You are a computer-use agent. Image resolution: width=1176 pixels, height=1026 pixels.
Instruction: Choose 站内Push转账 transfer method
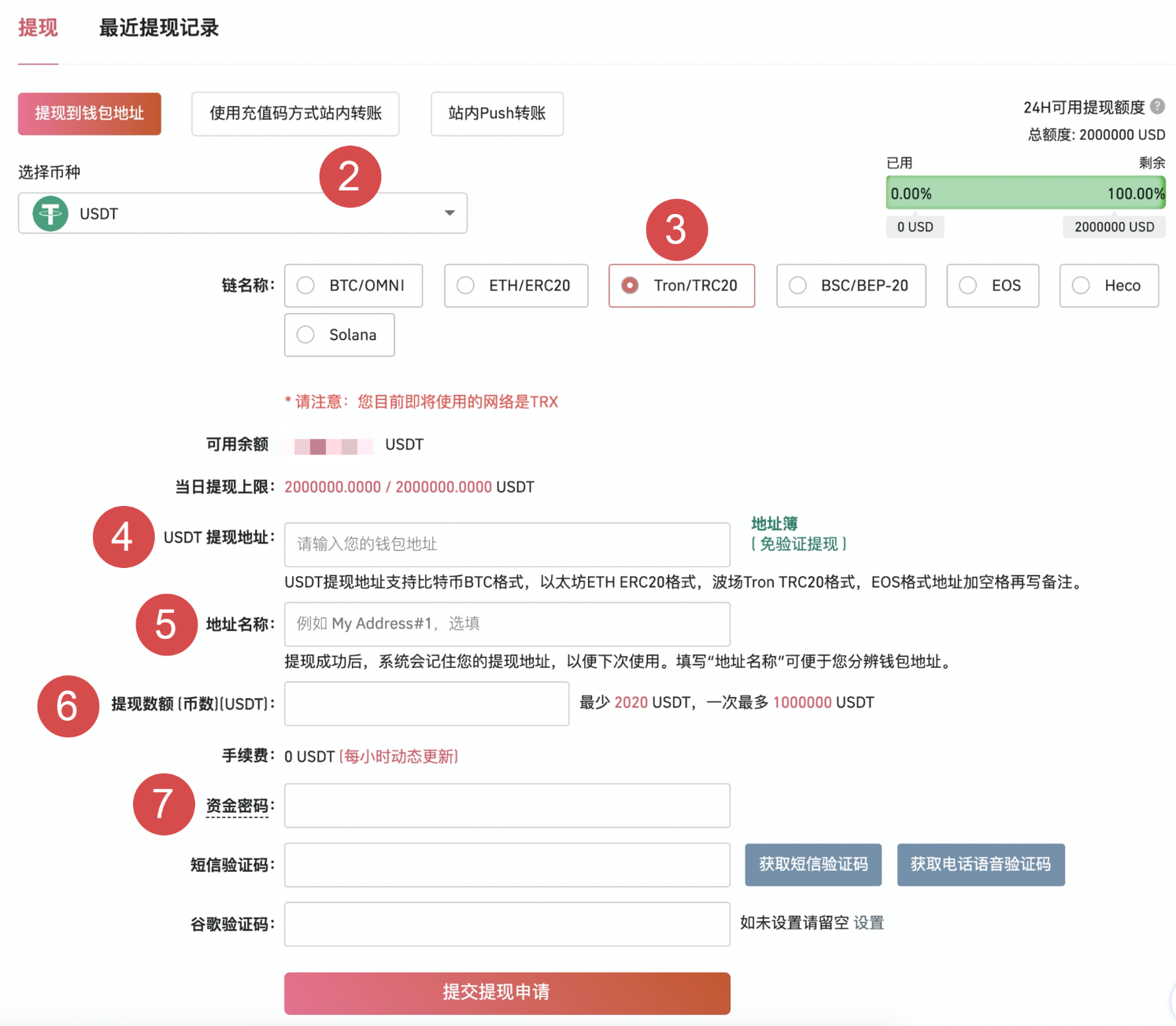tap(497, 114)
